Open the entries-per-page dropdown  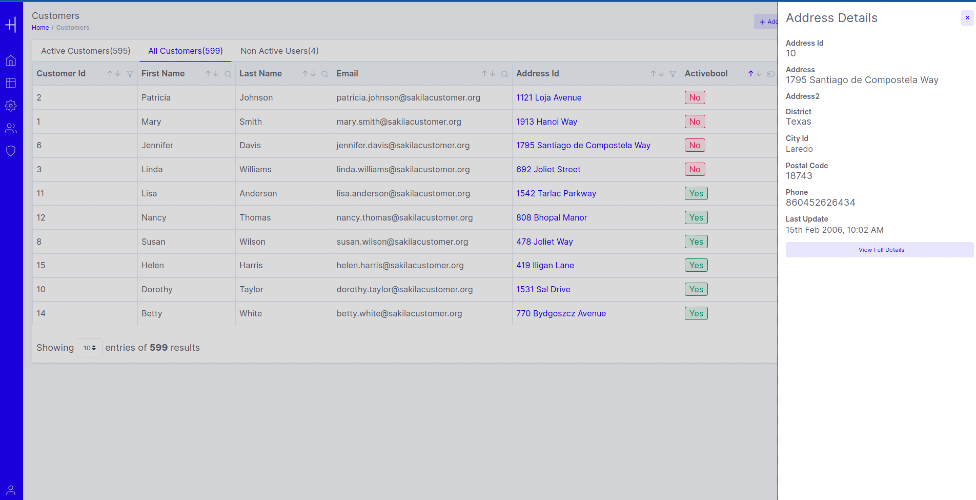(x=90, y=347)
